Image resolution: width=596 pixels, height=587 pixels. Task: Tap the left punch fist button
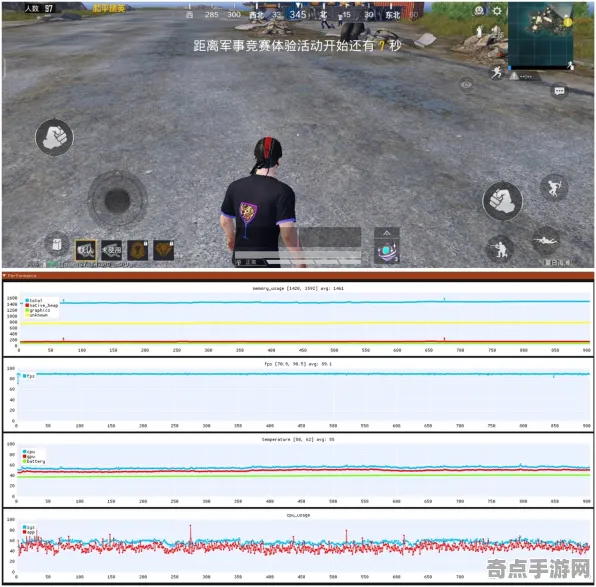[x=54, y=137]
